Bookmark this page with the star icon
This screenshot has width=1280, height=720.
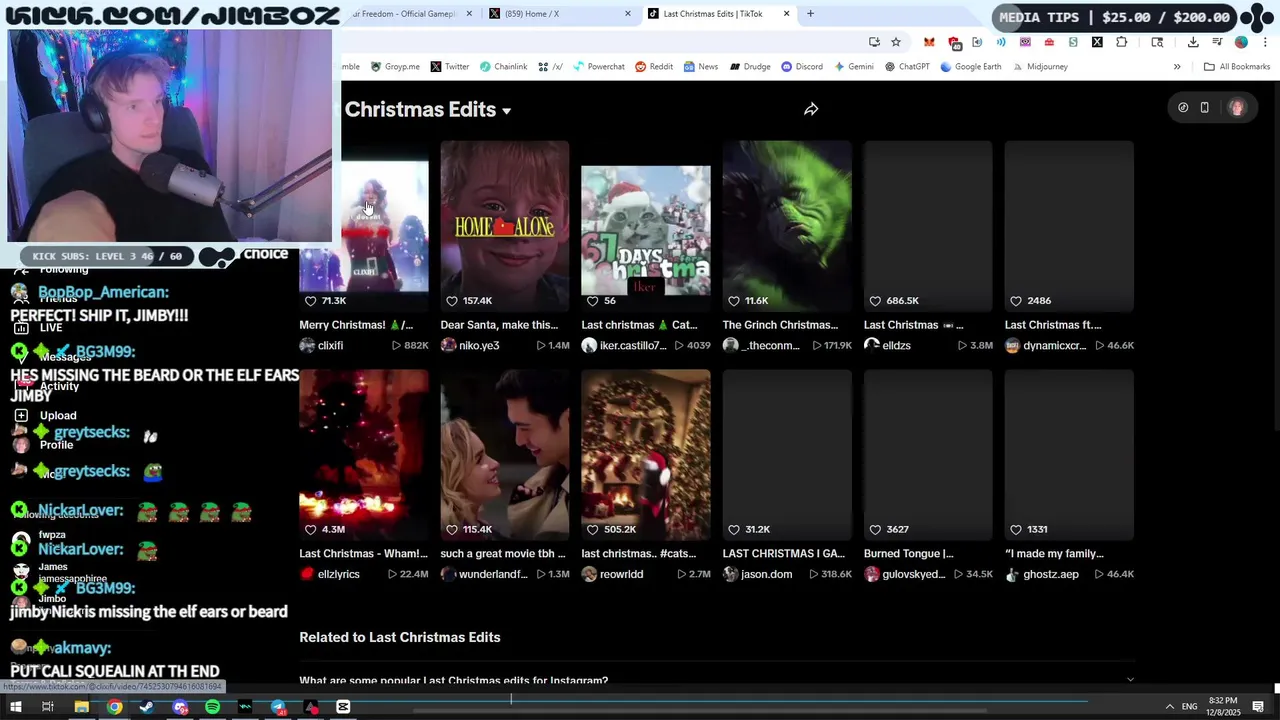tap(896, 42)
